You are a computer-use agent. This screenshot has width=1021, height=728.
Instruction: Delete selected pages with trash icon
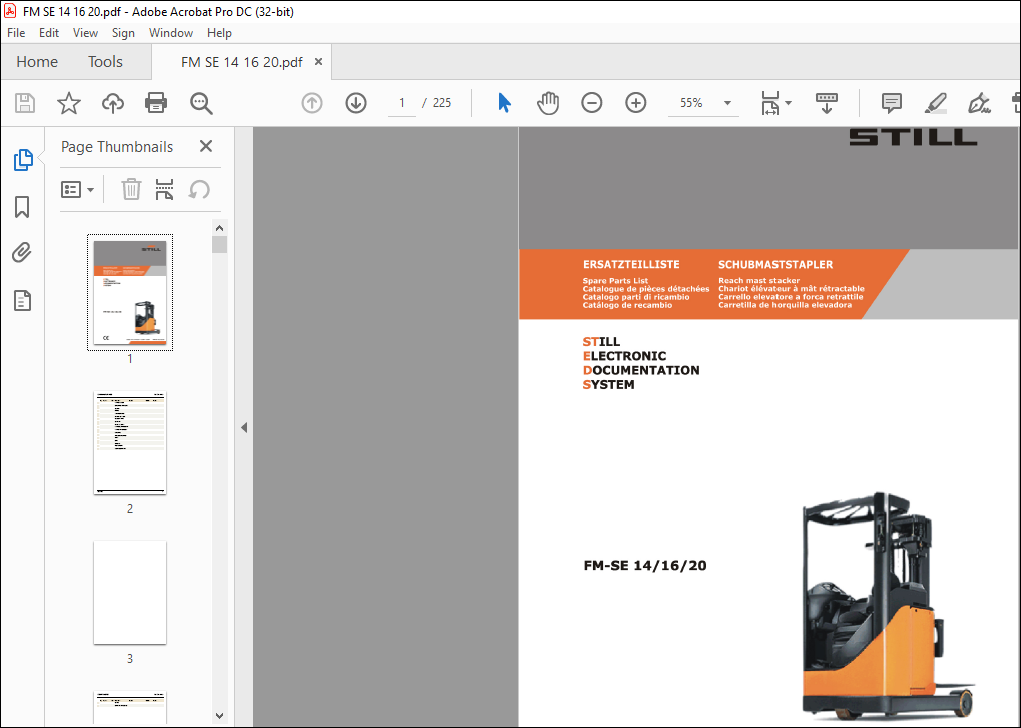click(131, 189)
